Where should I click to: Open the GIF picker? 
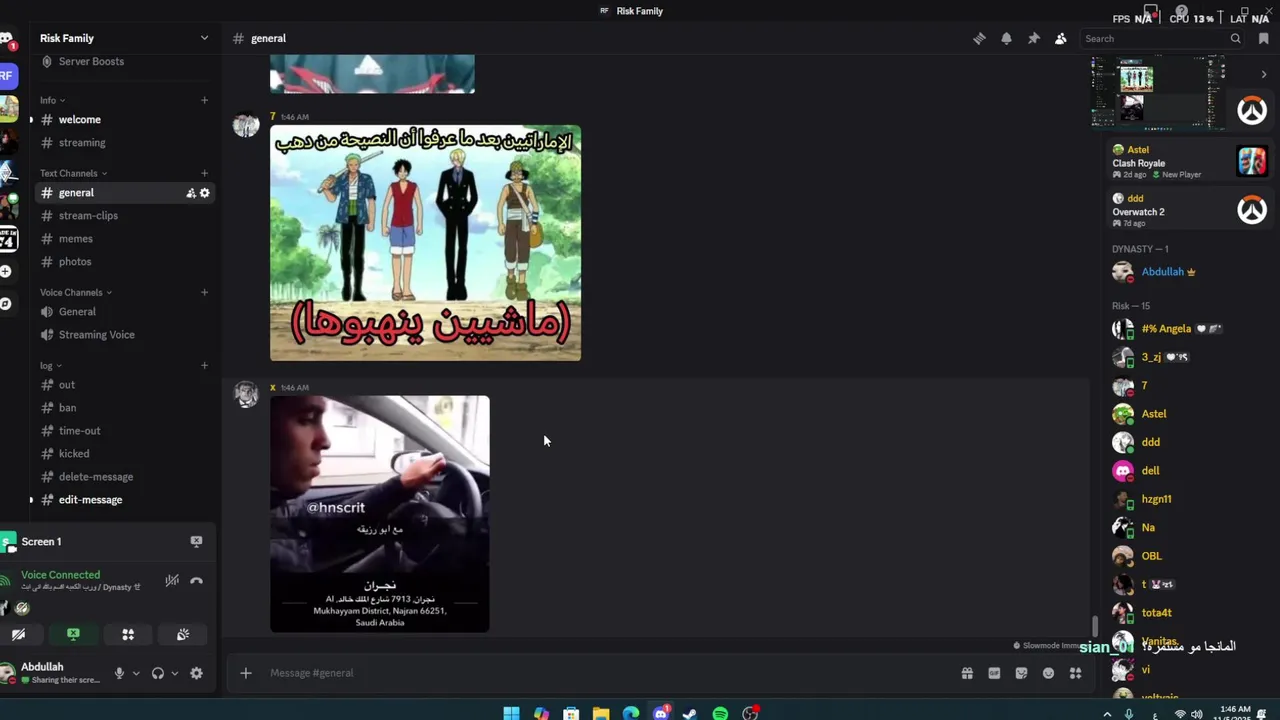coord(994,673)
